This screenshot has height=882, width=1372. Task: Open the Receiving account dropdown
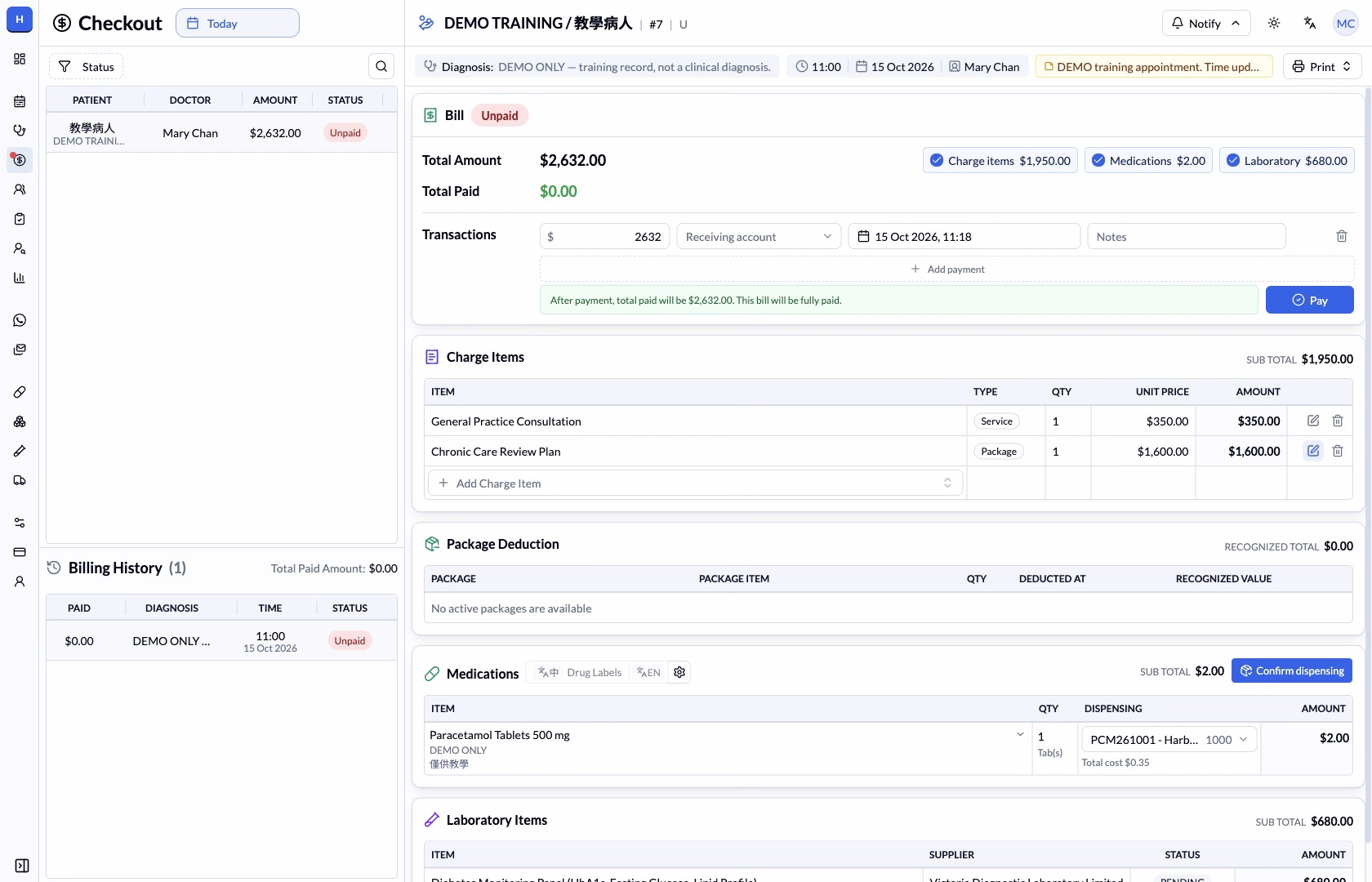(759, 236)
